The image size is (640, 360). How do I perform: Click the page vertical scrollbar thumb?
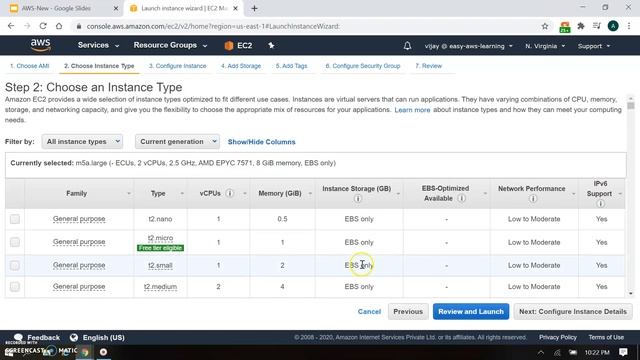(631, 105)
